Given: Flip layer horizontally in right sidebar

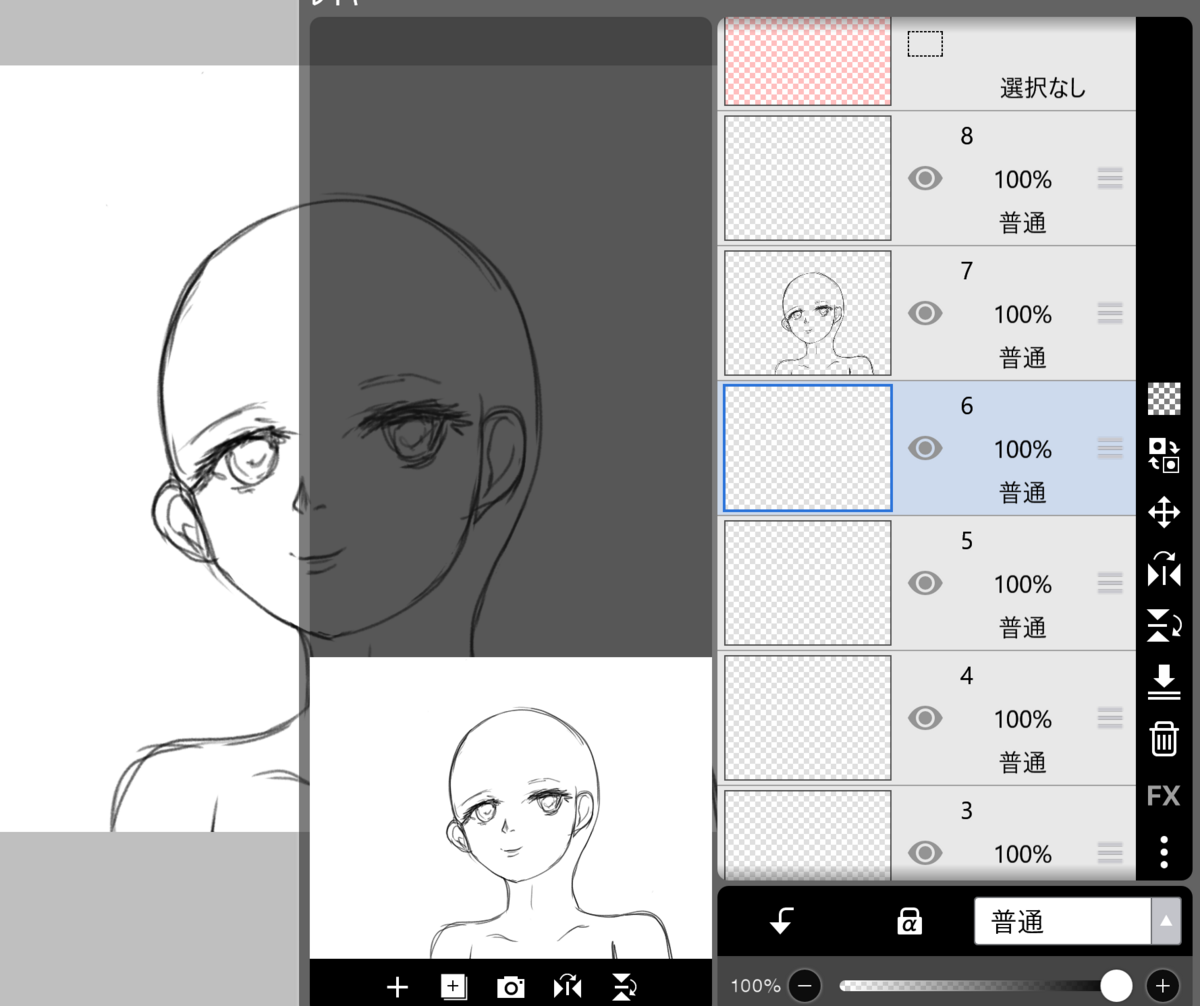Looking at the screenshot, I should (1164, 569).
